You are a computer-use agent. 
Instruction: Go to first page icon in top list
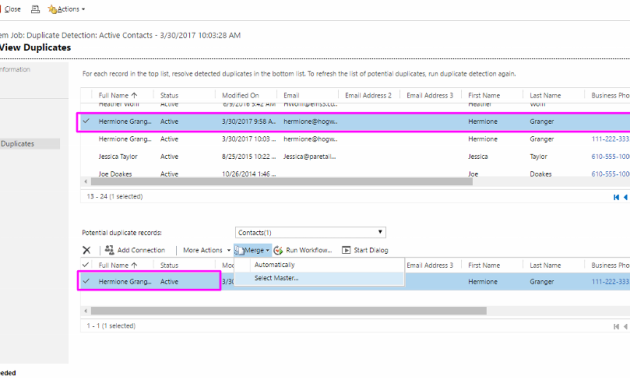616,197
